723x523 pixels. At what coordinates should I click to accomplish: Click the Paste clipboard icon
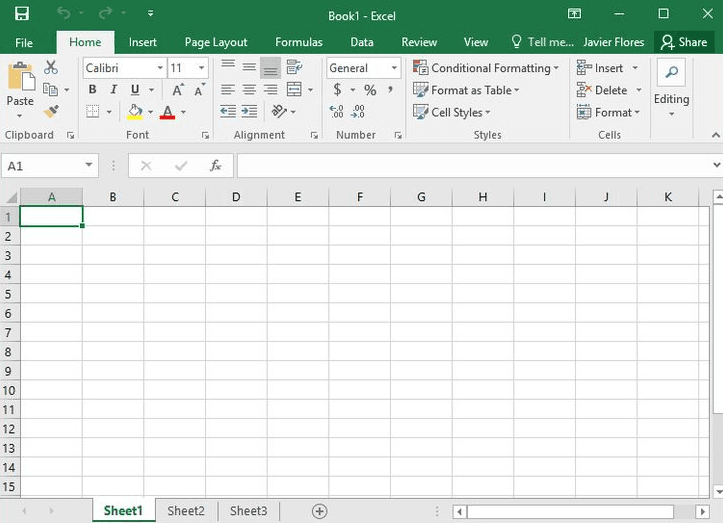tap(21, 77)
